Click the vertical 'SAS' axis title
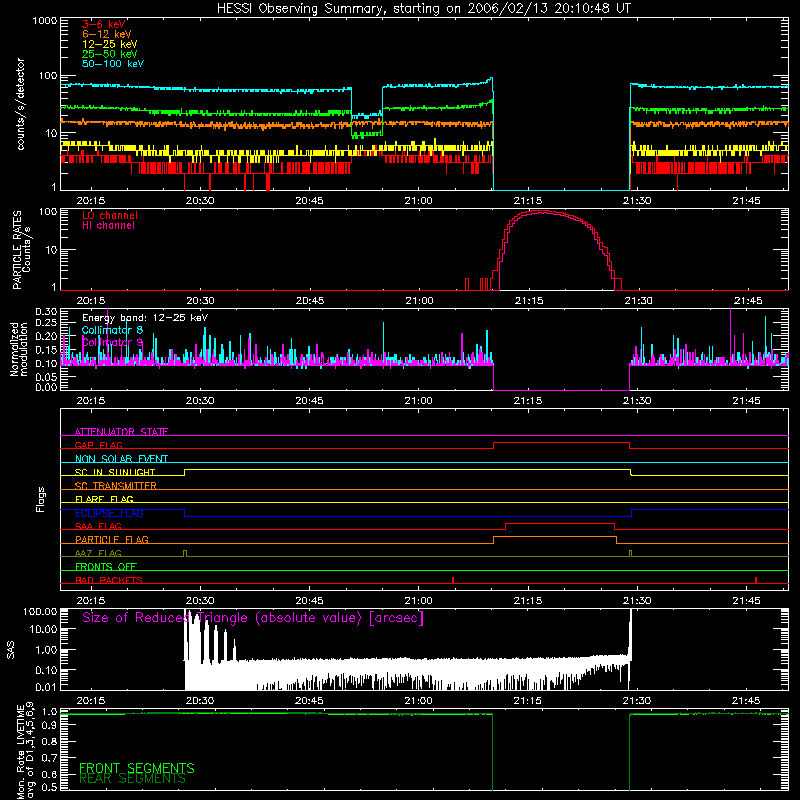Image resolution: width=800 pixels, height=800 pixels. pos(10,650)
